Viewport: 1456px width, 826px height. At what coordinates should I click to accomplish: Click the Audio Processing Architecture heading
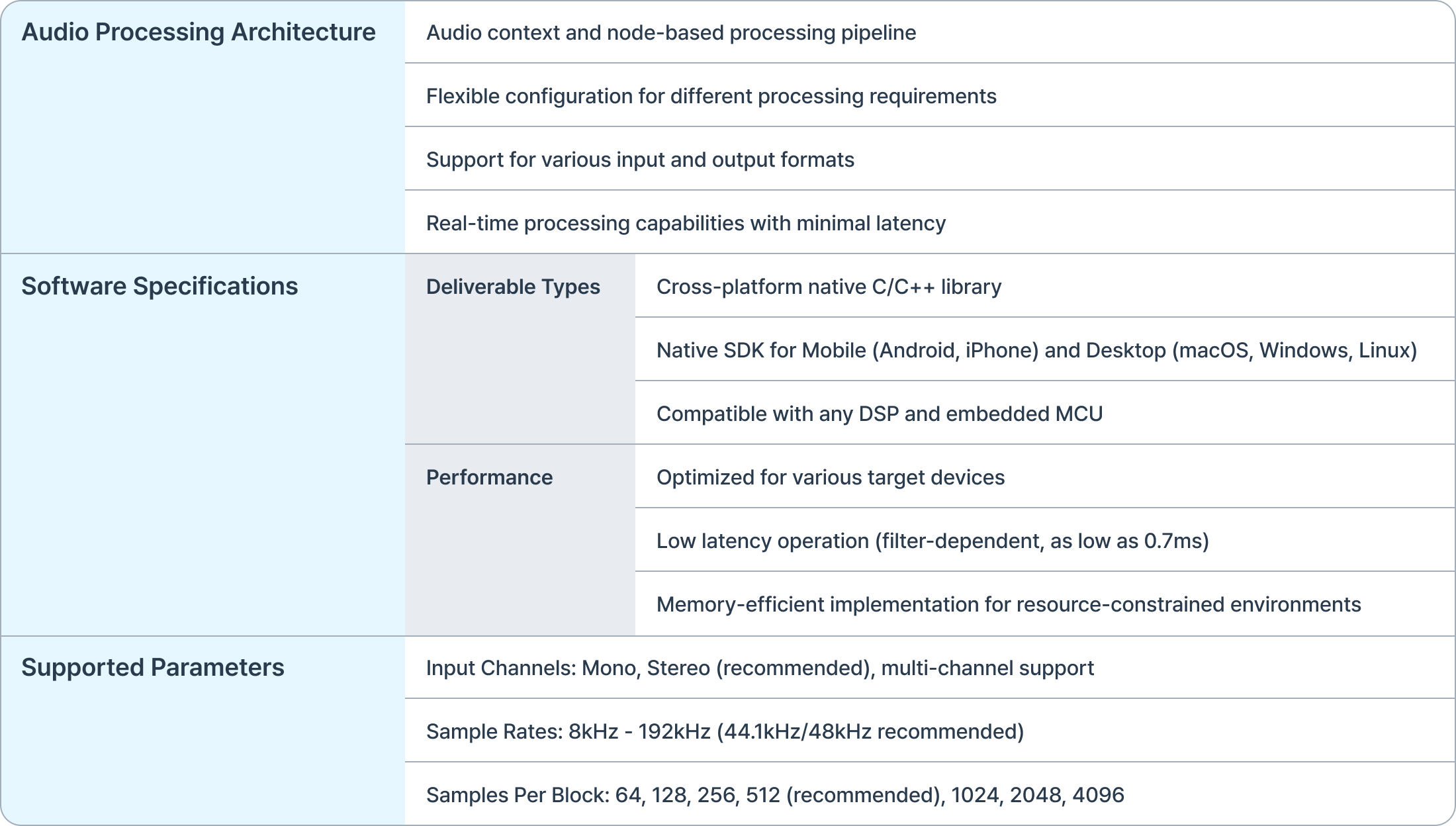click(199, 32)
